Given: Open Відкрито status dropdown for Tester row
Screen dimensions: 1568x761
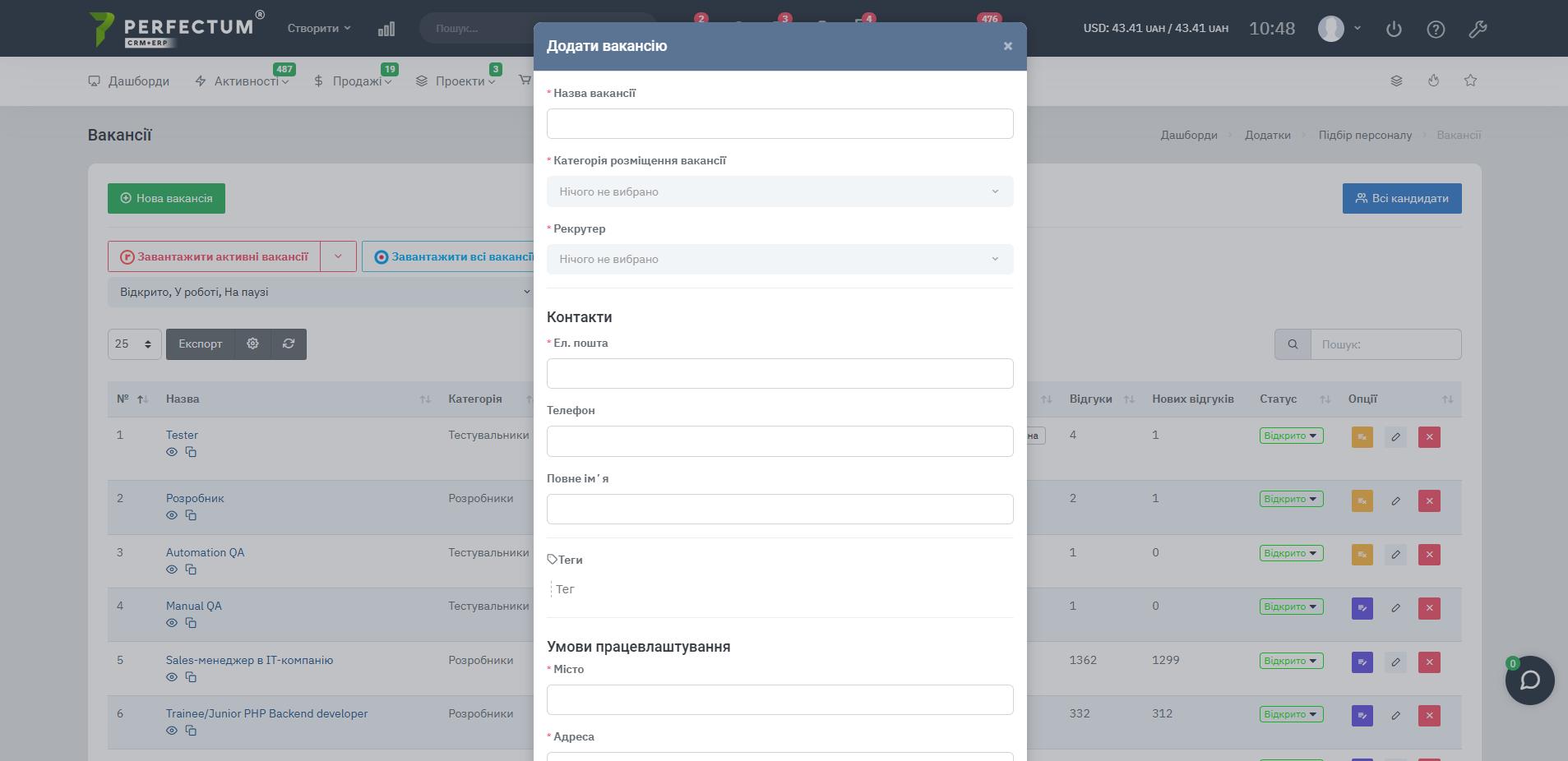Looking at the screenshot, I should (1291, 436).
